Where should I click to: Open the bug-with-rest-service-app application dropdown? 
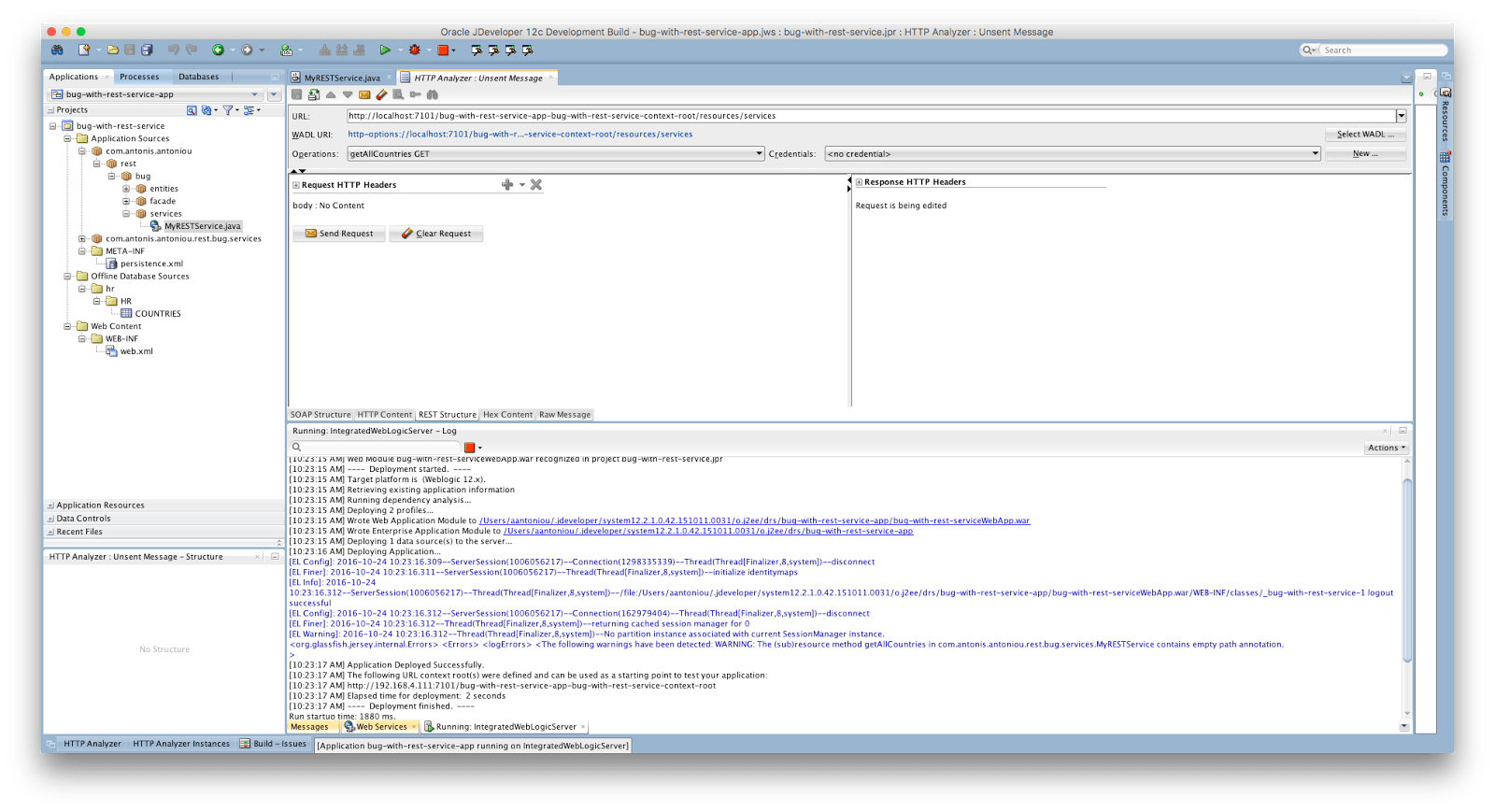[154, 94]
